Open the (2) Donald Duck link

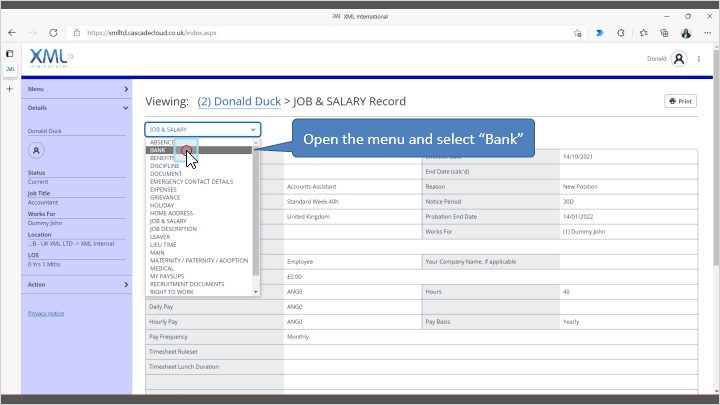coord(239,101)
